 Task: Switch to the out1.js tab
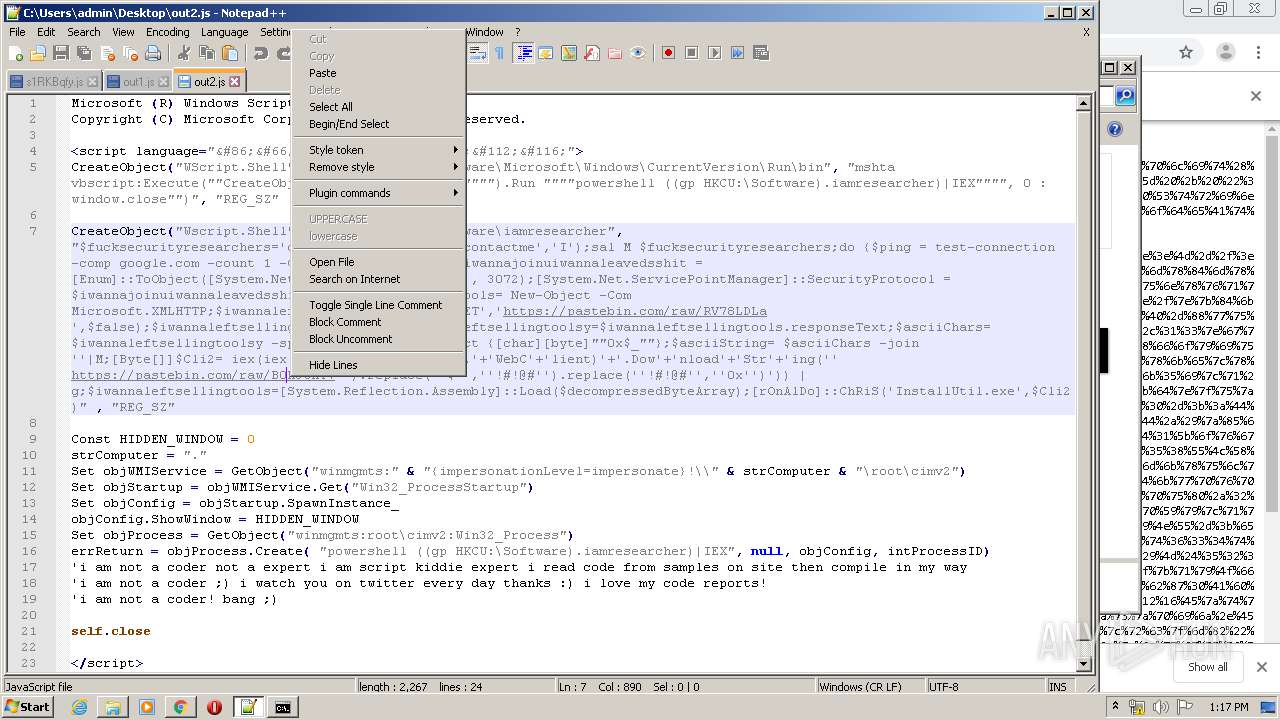(x=138, y=82)
